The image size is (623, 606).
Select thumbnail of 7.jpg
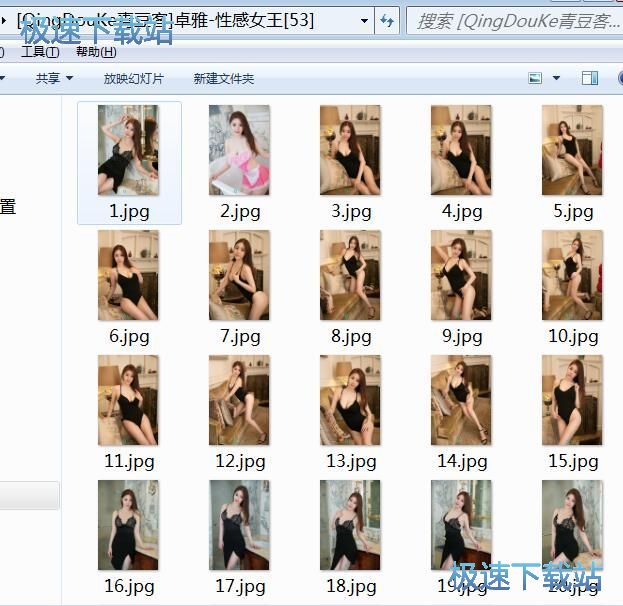(x=239, y=275)
